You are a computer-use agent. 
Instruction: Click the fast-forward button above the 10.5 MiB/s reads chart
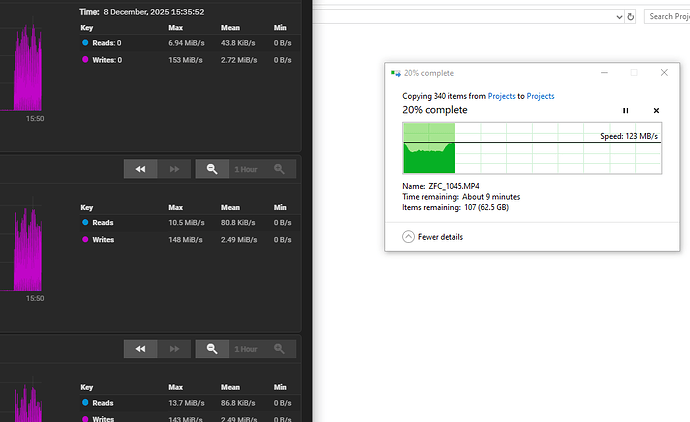[x=174, y=170]
